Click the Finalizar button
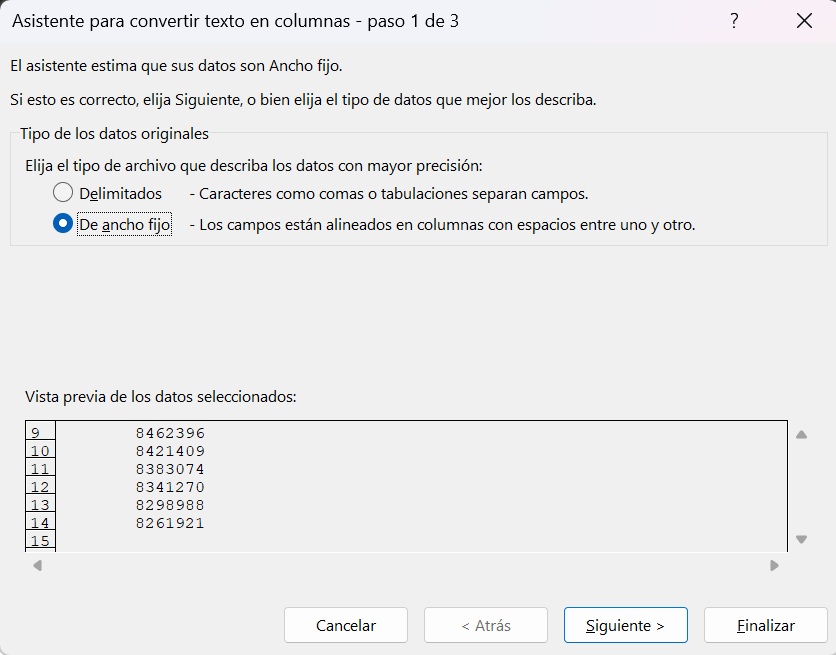836x655 pixels. click(765, 626)
